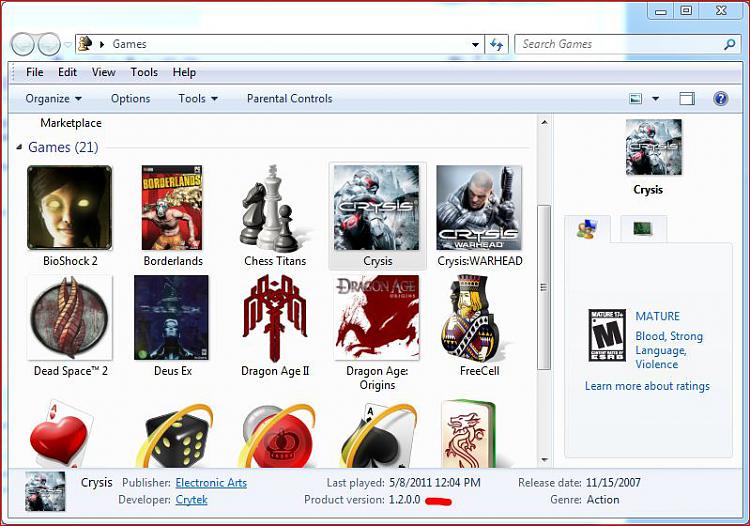Switch to the ratings tab in preview pane

pos(587,229)
